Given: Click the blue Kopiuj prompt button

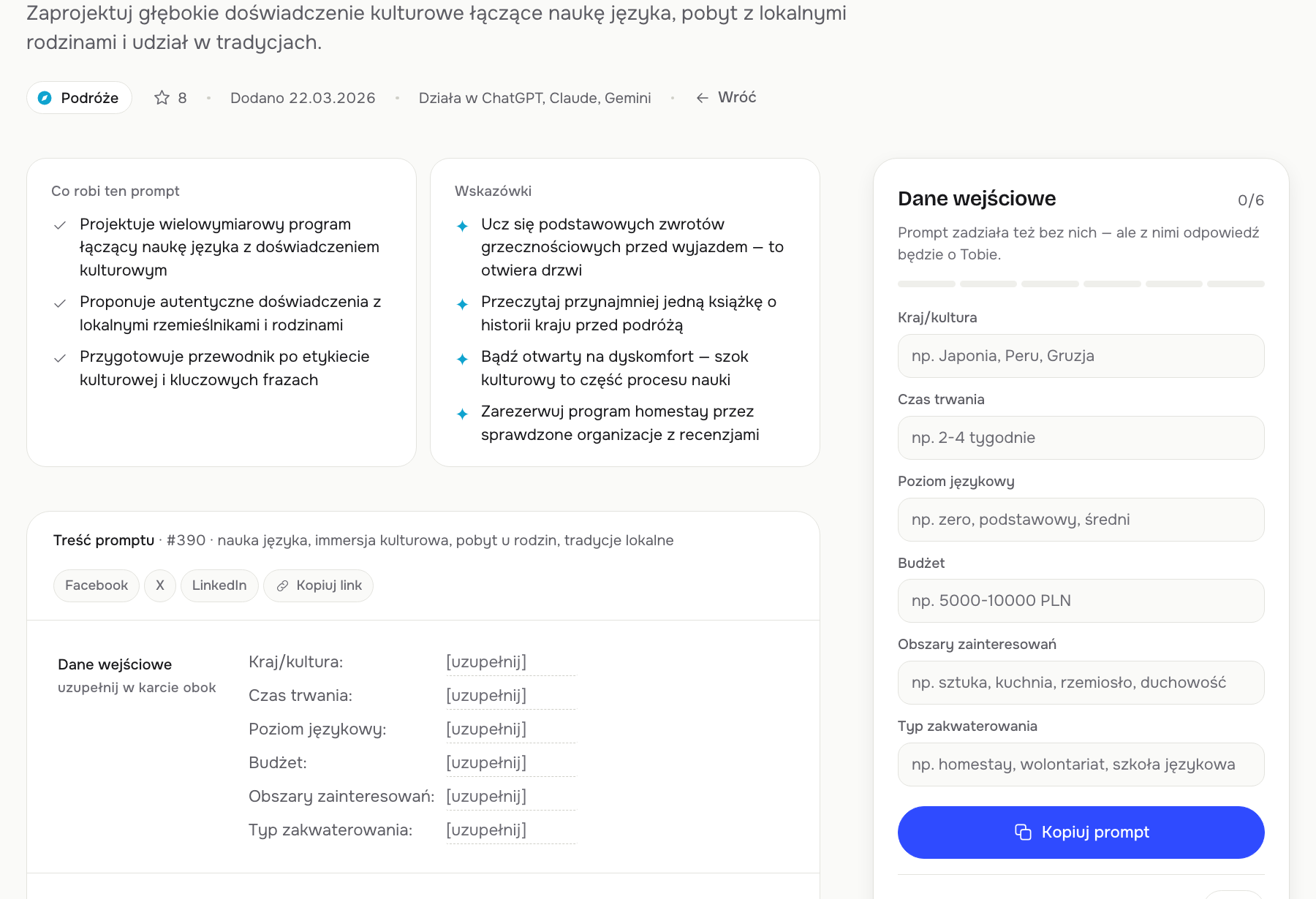Looking at the screenshot, I should pyautogui.click(x=1081, y=832).
